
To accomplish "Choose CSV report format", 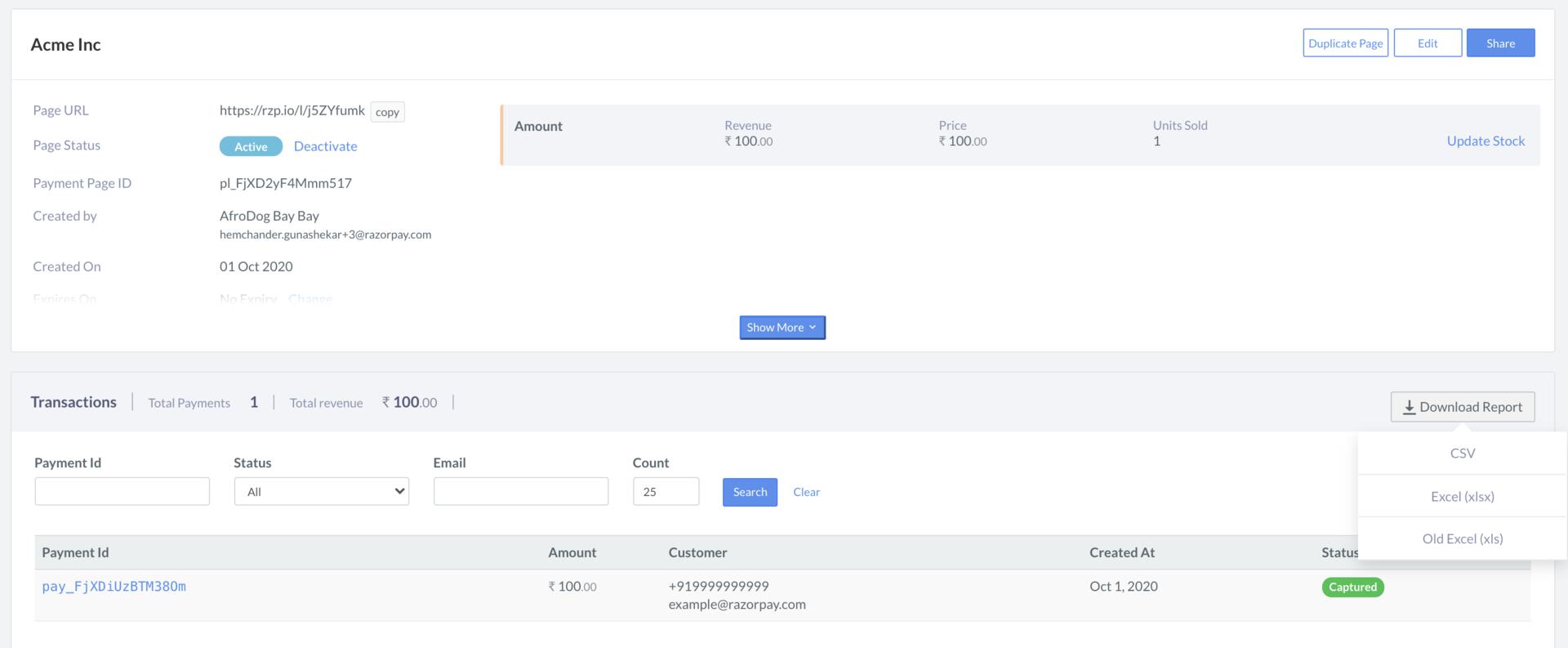I will pyautogui.click(x=1462, y=454).
